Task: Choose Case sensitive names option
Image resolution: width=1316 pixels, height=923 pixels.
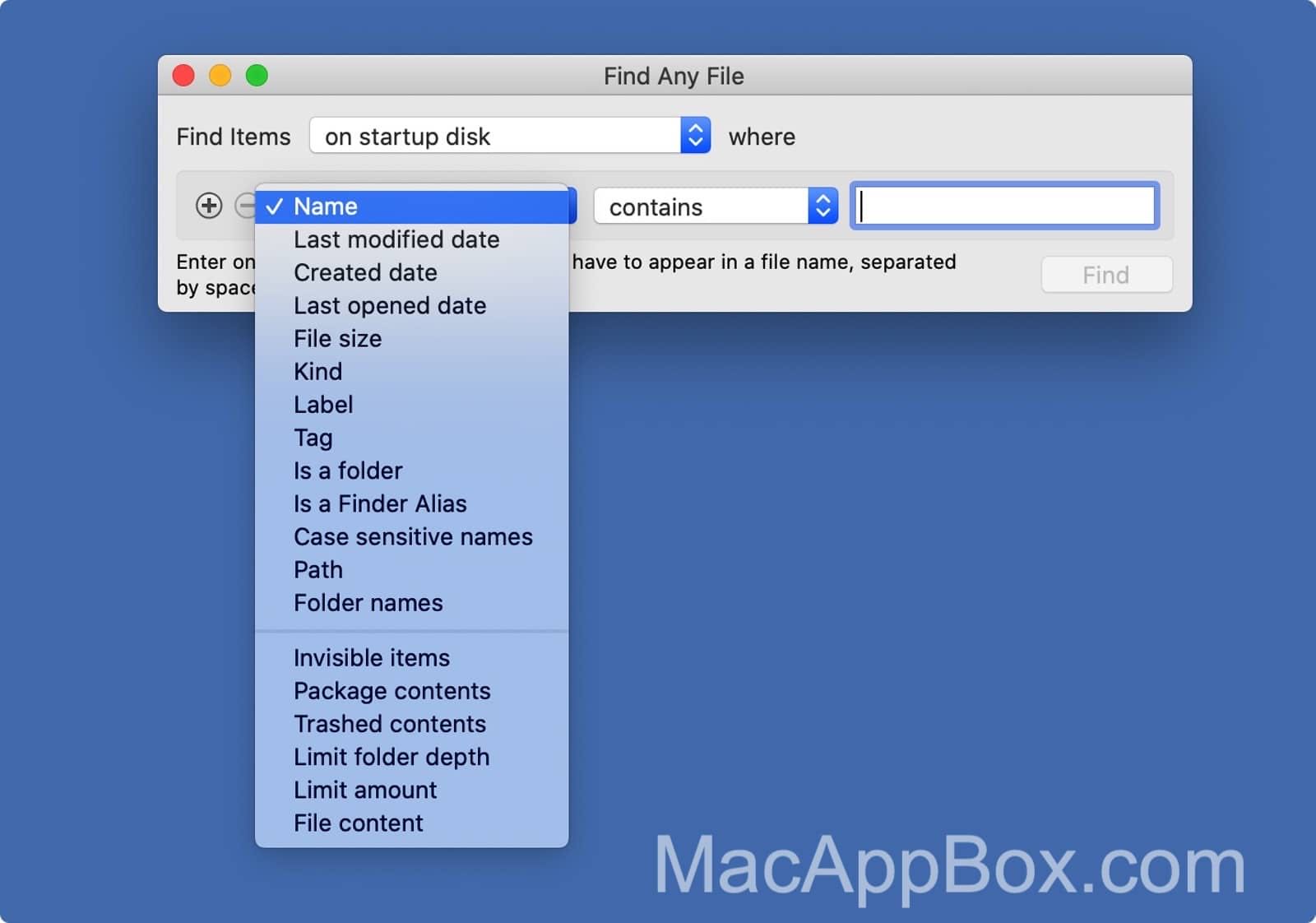Action: 411,536
